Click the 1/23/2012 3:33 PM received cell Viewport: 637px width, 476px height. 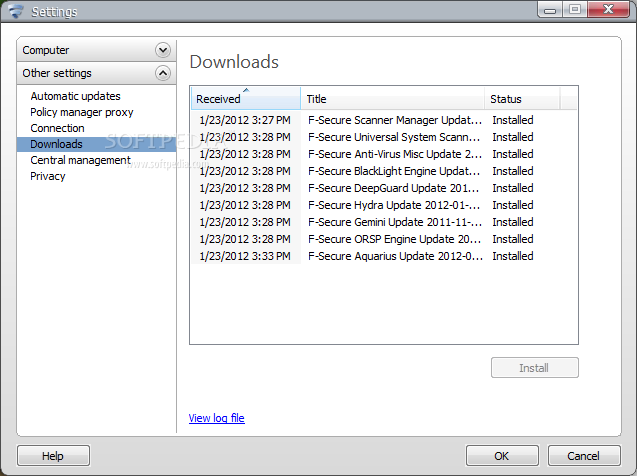point(245,256)
